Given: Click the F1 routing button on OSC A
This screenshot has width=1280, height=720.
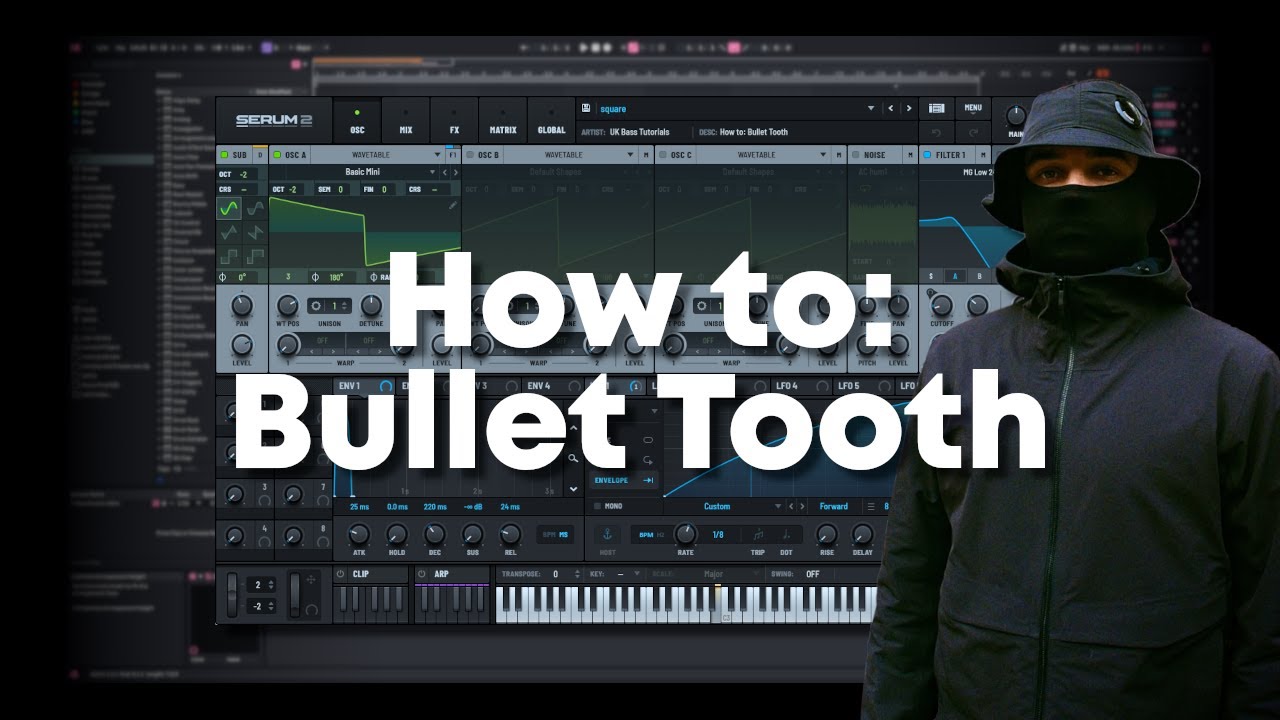Looking at the screenshot, I should click(x=452, y=155).
